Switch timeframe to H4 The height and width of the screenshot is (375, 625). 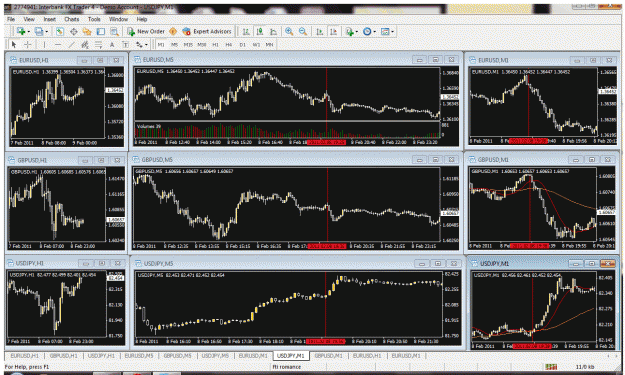click(x=229, y=45)
